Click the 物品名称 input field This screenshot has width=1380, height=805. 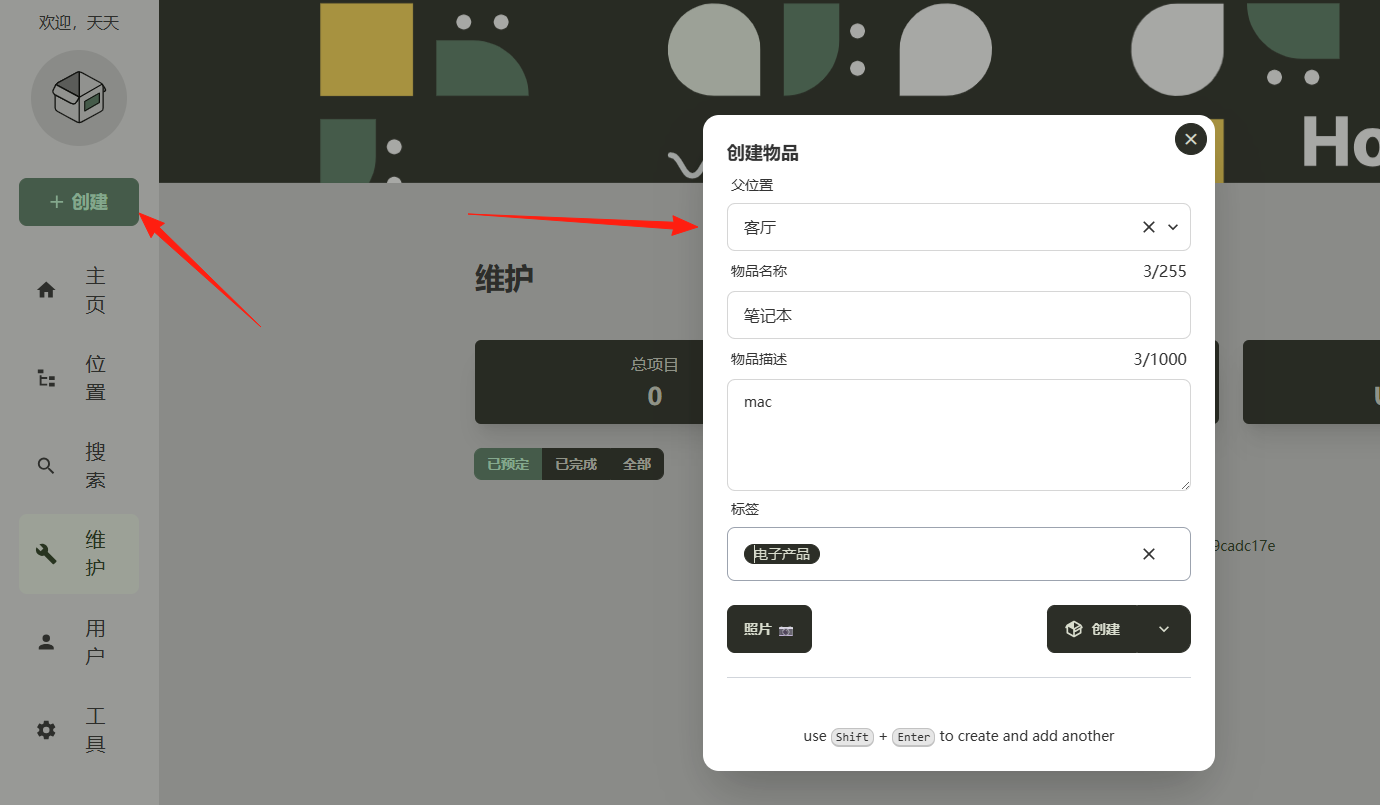(959, 315)
